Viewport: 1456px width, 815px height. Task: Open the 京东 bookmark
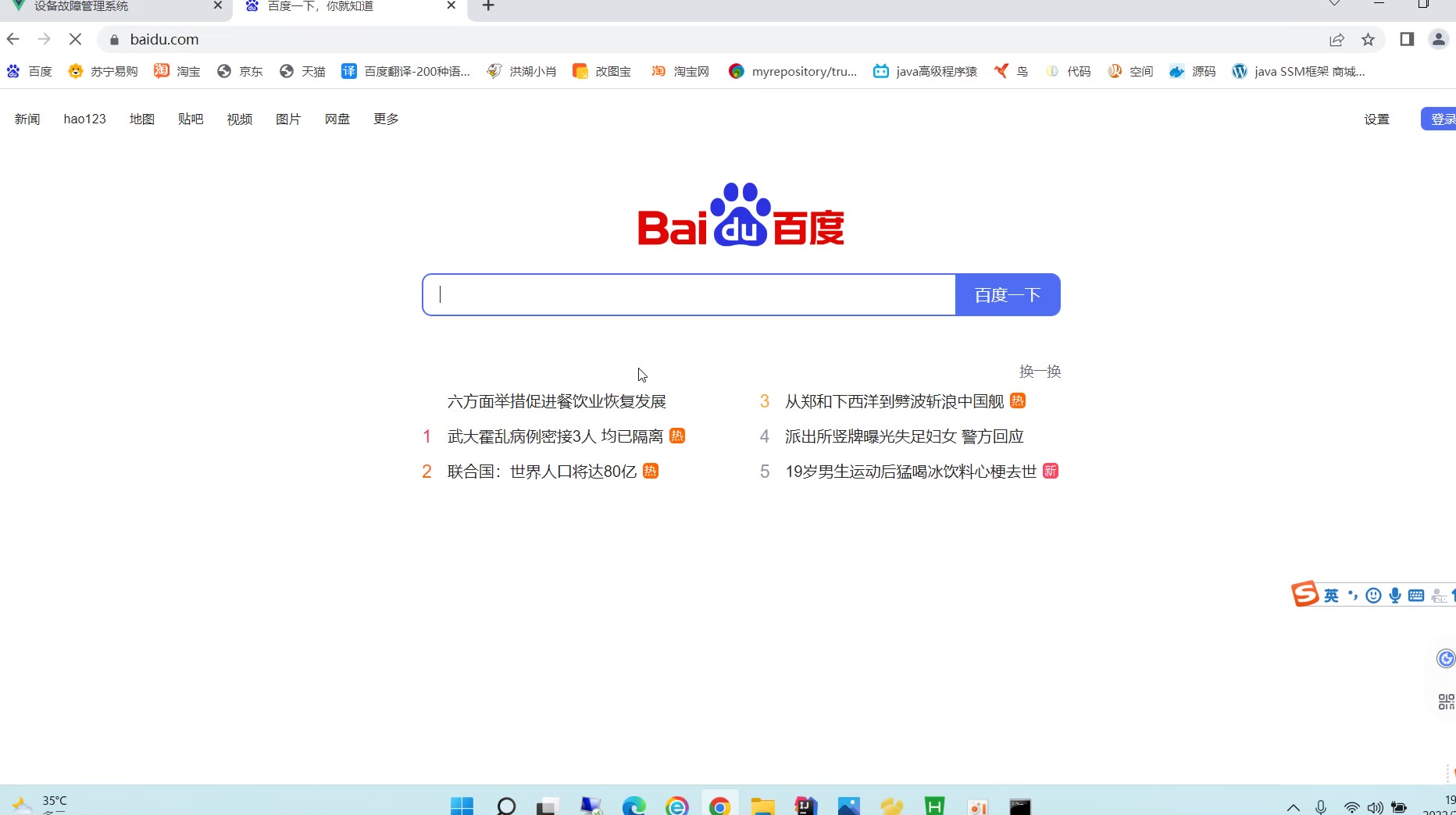click(240, 71)
